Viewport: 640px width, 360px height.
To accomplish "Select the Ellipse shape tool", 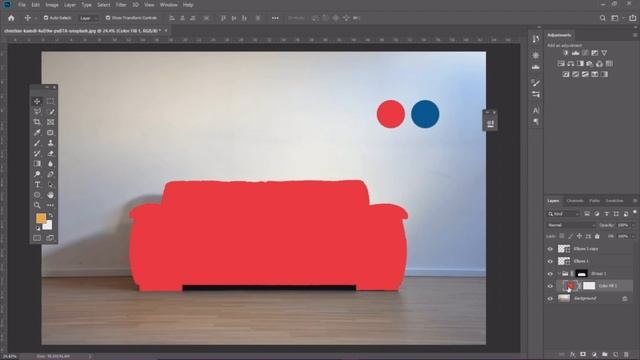I will [37, 195].
